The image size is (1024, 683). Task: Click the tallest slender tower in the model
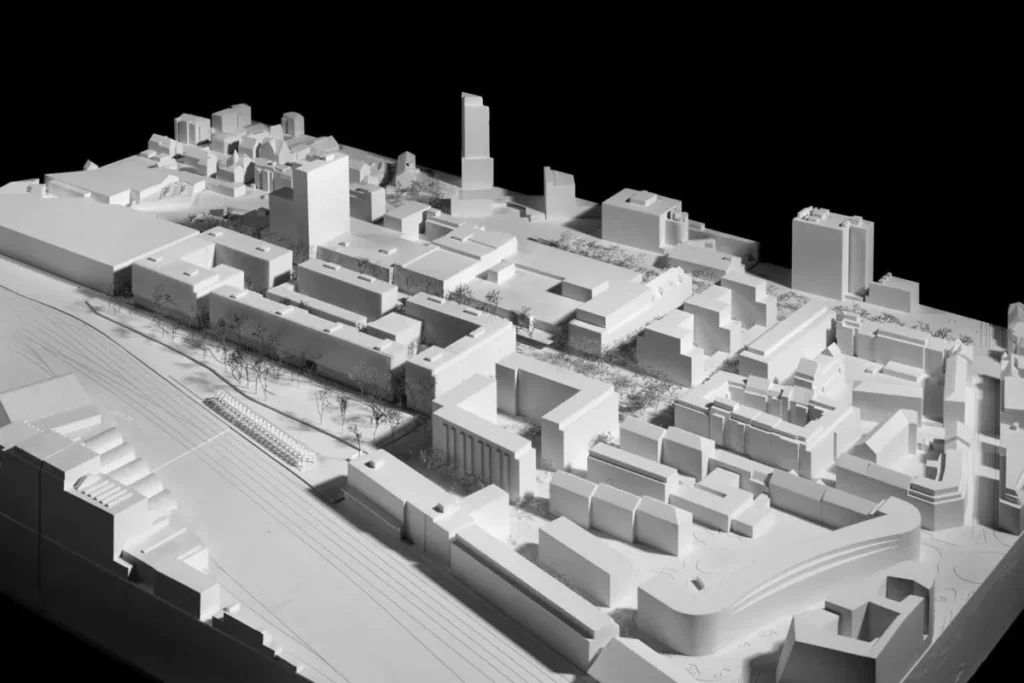pos(476,140)
